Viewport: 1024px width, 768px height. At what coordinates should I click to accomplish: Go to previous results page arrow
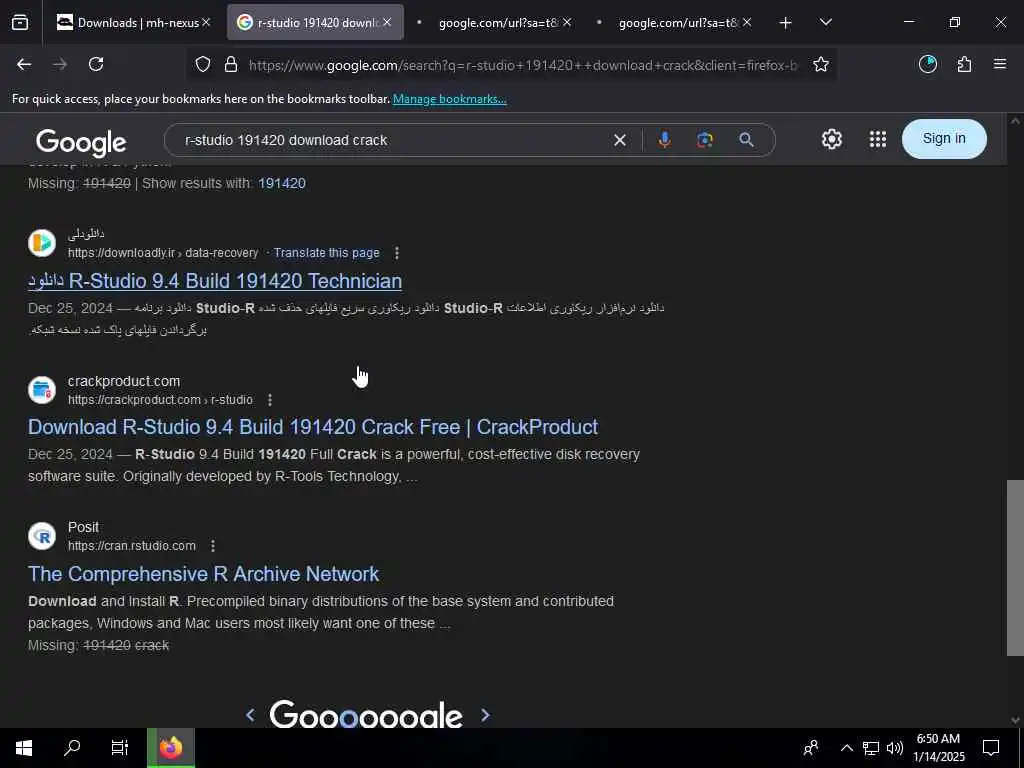tap(250, 715)
